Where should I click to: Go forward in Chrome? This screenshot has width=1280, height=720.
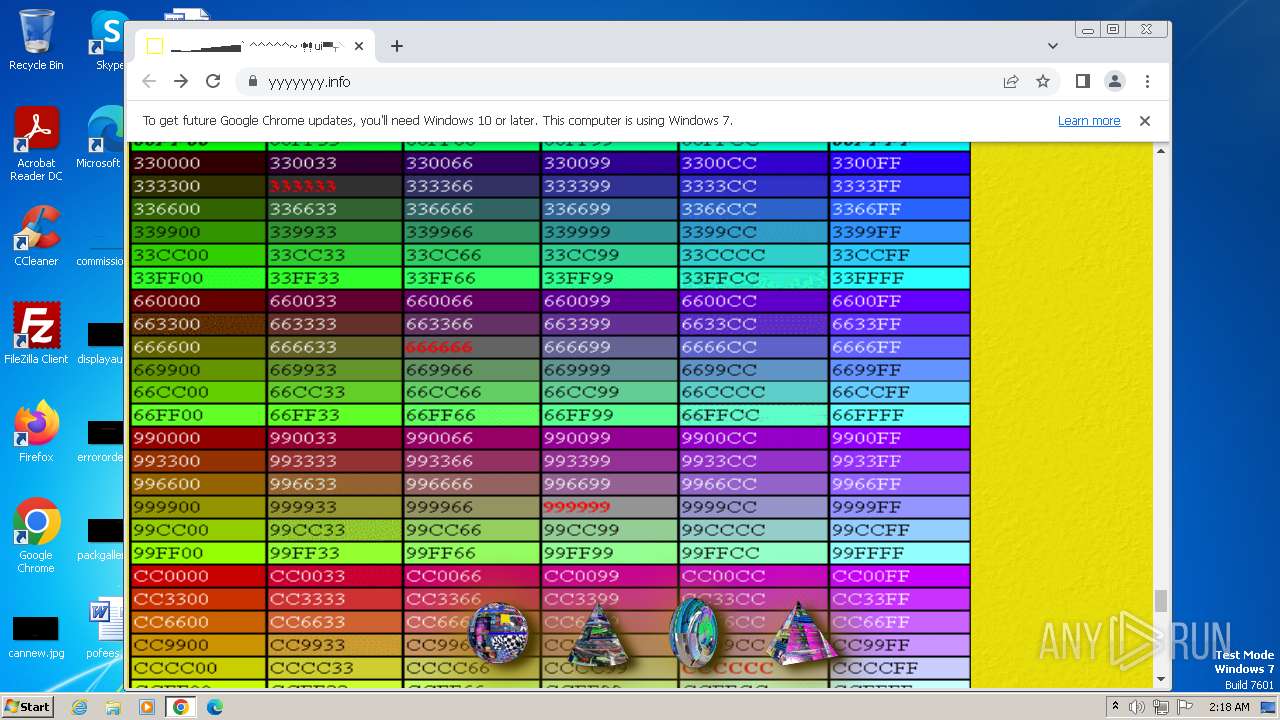[181, 81]
